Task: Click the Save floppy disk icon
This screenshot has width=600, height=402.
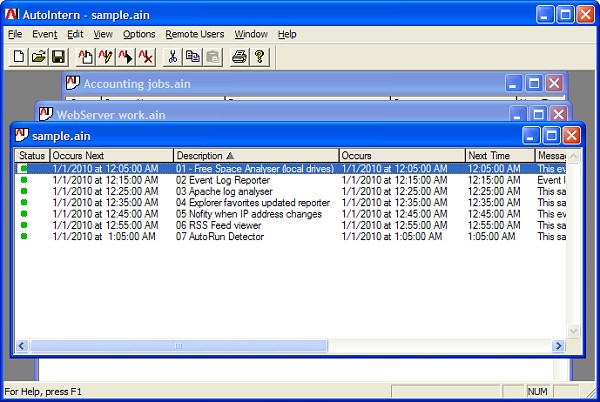Action: (58, 57)
